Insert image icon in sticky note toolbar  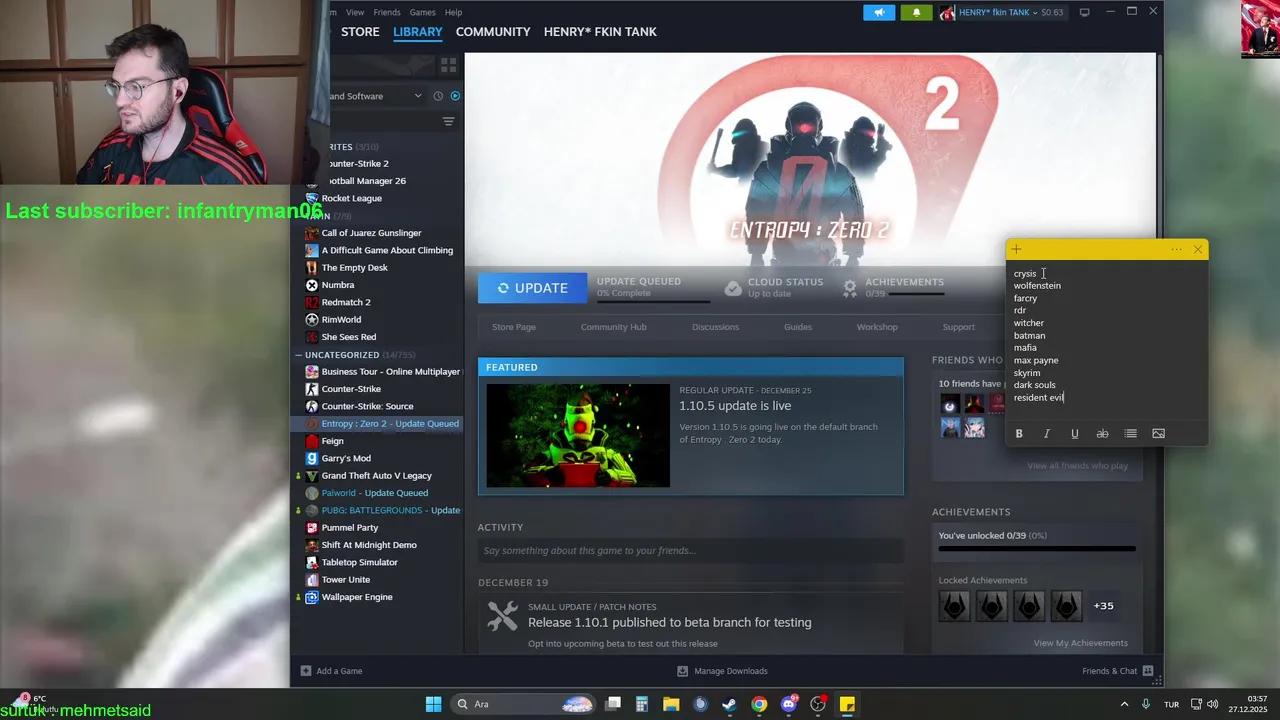(1158, 434)
